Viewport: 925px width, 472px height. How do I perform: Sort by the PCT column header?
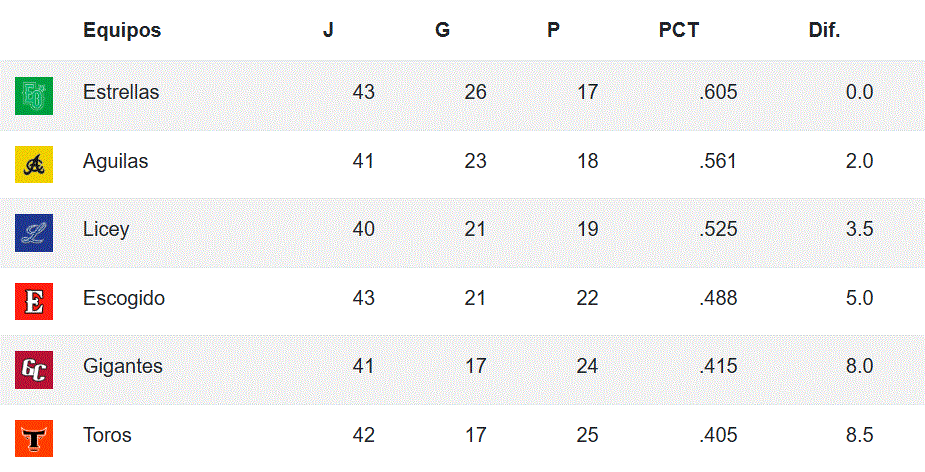(679, 30)
